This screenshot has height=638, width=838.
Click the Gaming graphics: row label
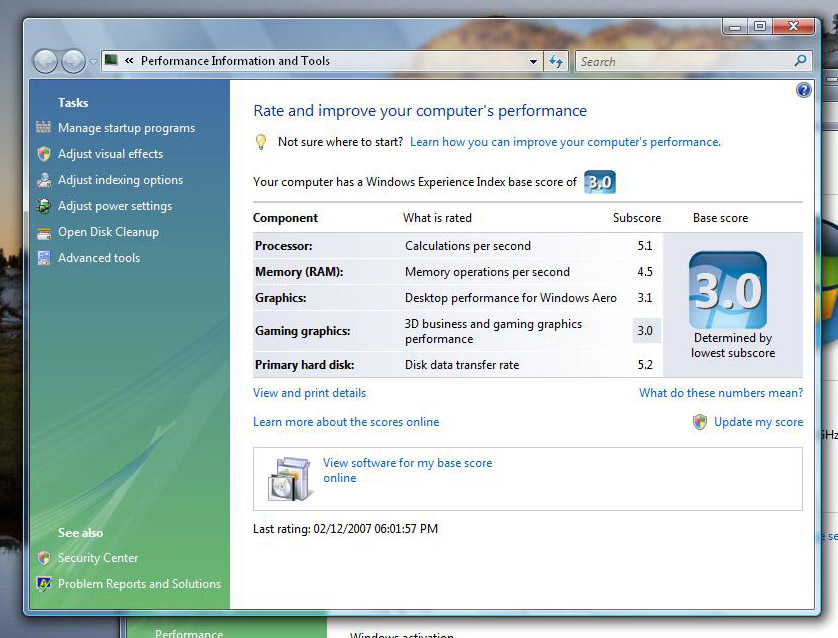[302, 331]
